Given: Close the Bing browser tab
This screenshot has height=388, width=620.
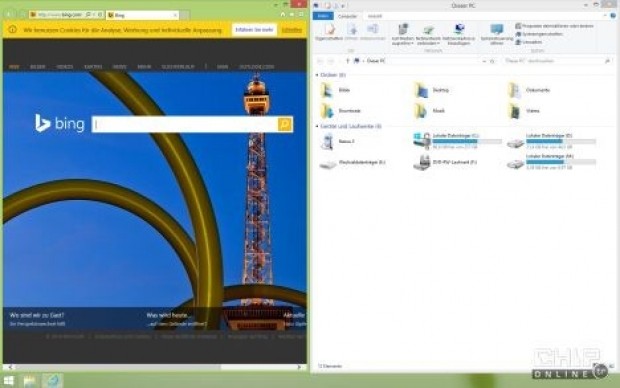Looking at the screenshot, I should click(175, 15).
